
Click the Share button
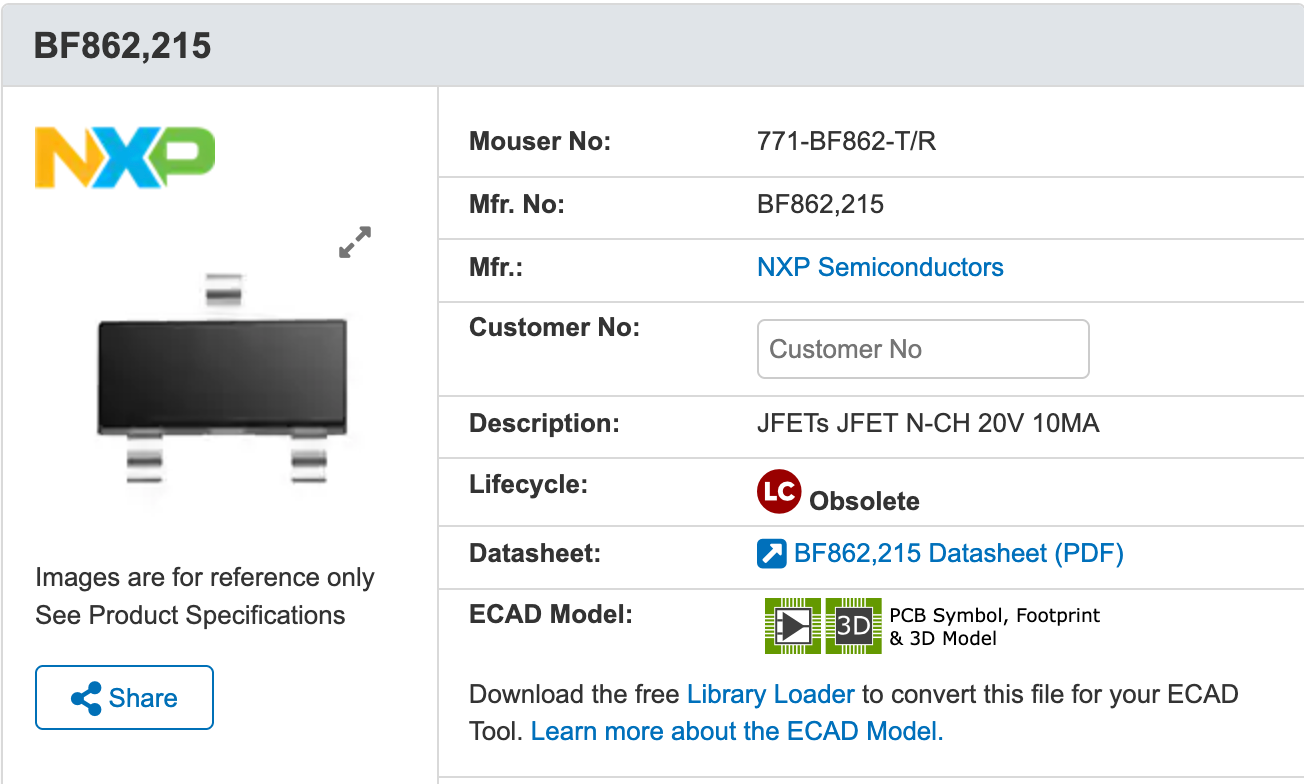point(124,697)
